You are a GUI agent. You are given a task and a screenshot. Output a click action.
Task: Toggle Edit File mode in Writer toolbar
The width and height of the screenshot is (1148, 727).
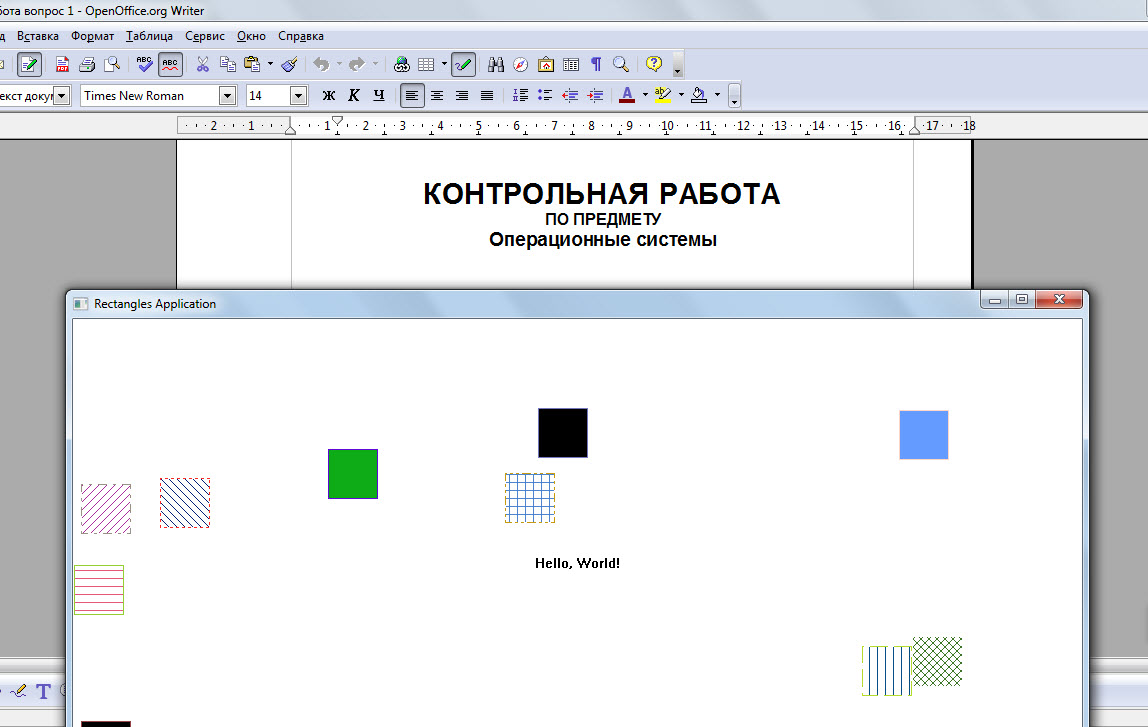29,64
